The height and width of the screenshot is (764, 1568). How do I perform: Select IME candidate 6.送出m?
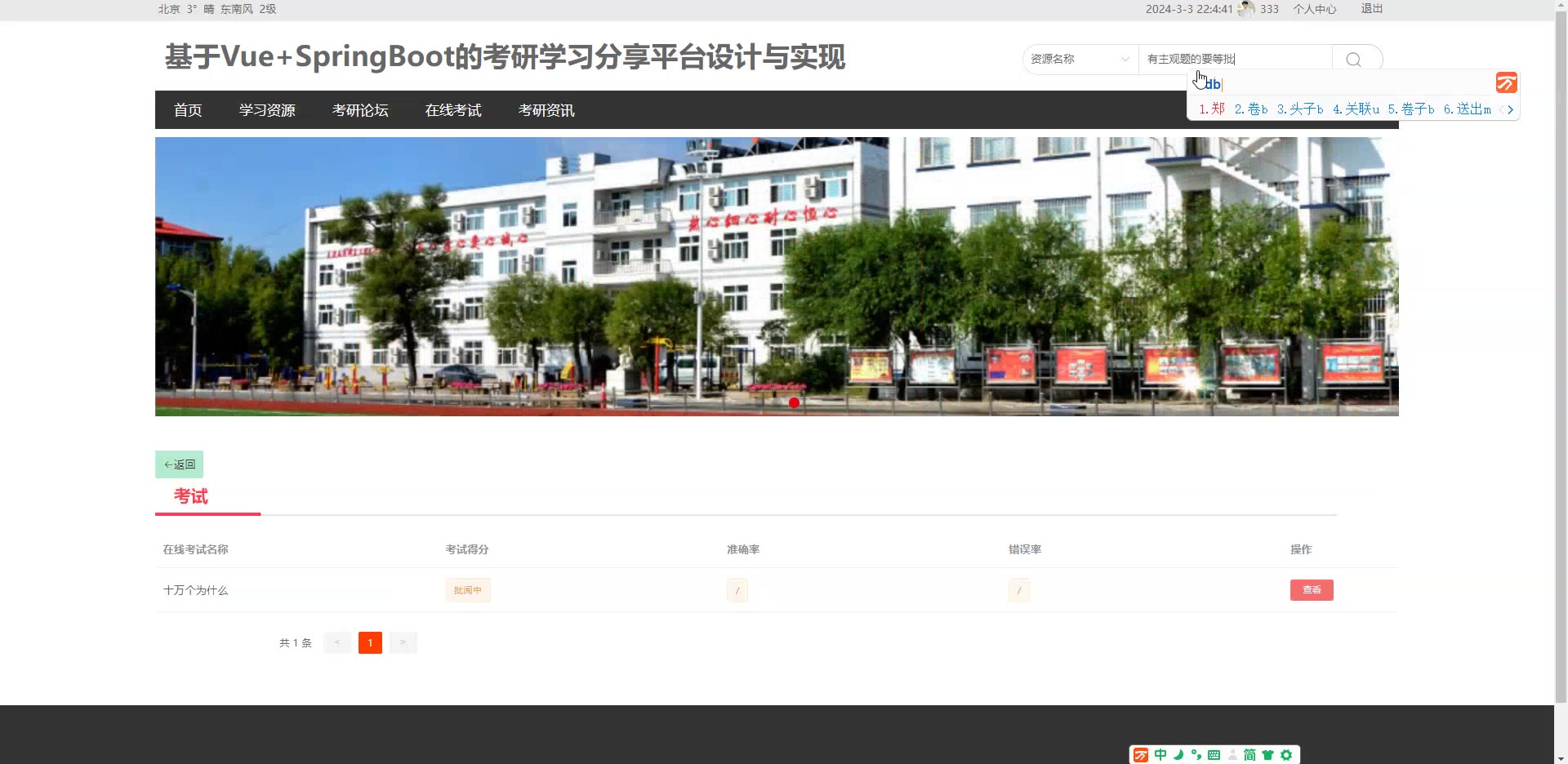[1468, 109]
